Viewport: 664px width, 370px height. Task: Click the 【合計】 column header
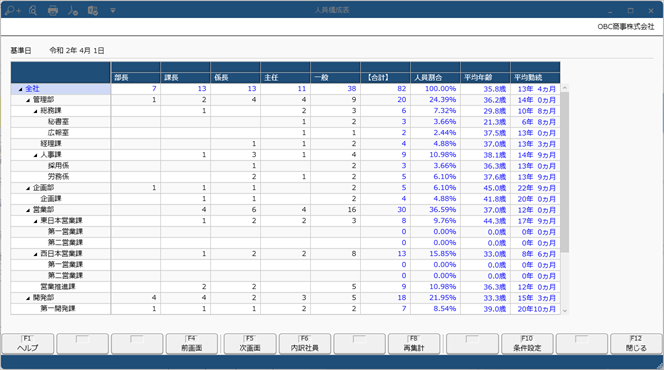pos(385,77)
